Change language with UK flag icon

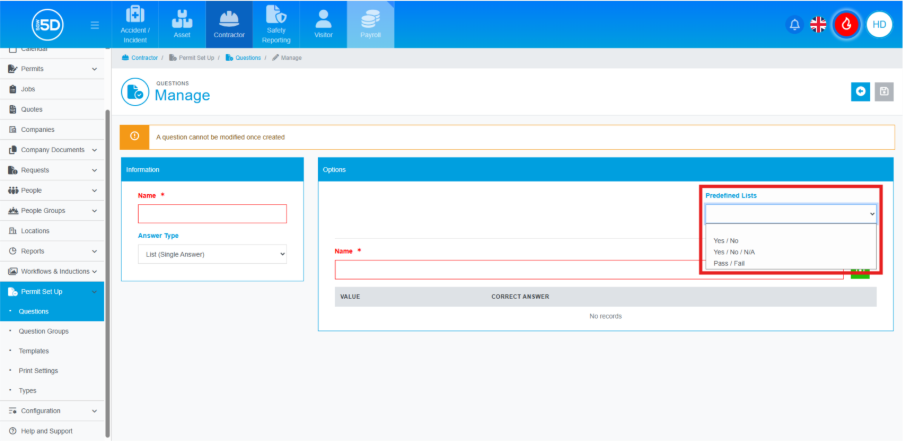click(818, 25)
